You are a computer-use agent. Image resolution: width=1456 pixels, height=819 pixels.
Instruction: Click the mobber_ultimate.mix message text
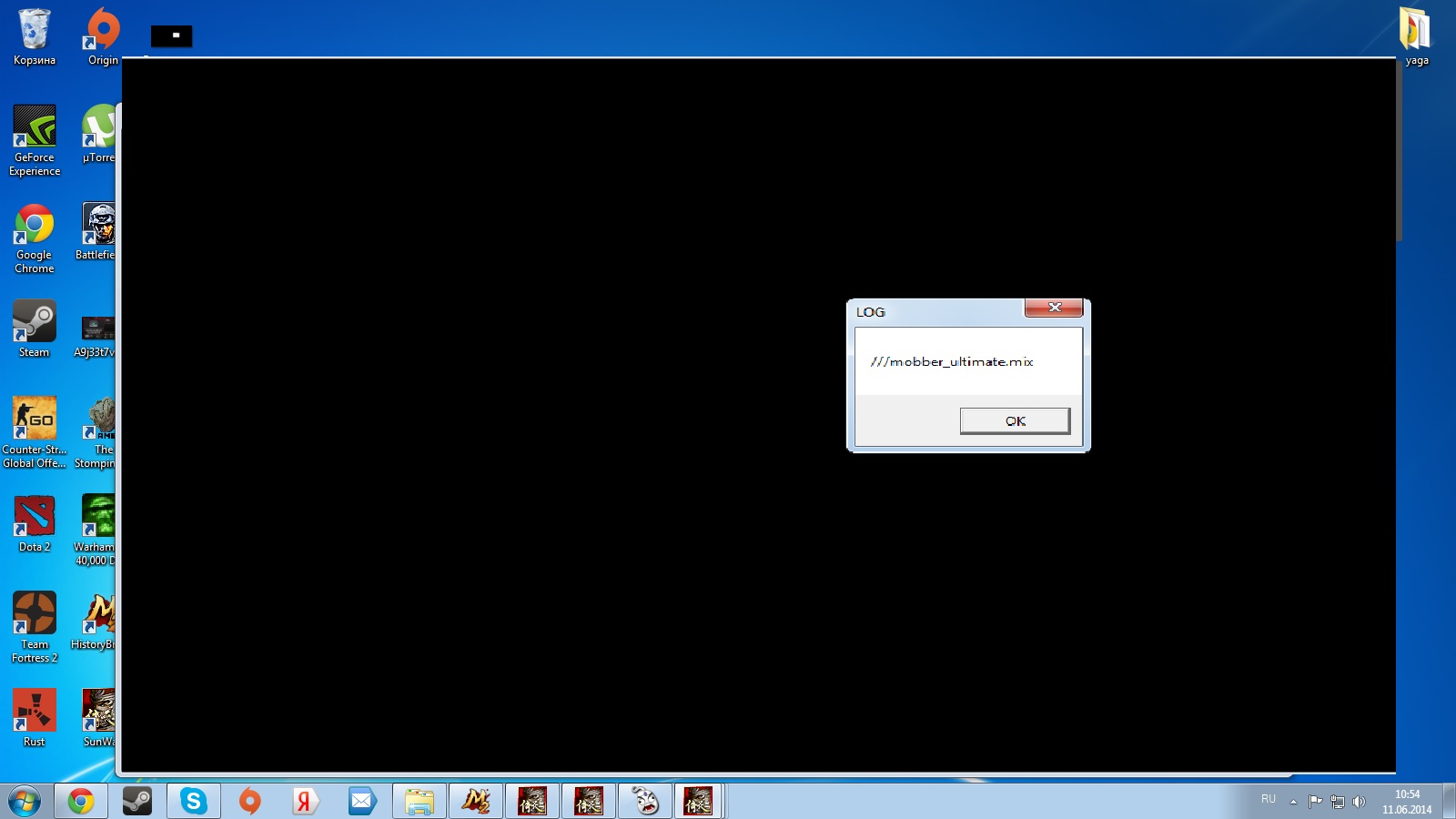click(952, 361)
